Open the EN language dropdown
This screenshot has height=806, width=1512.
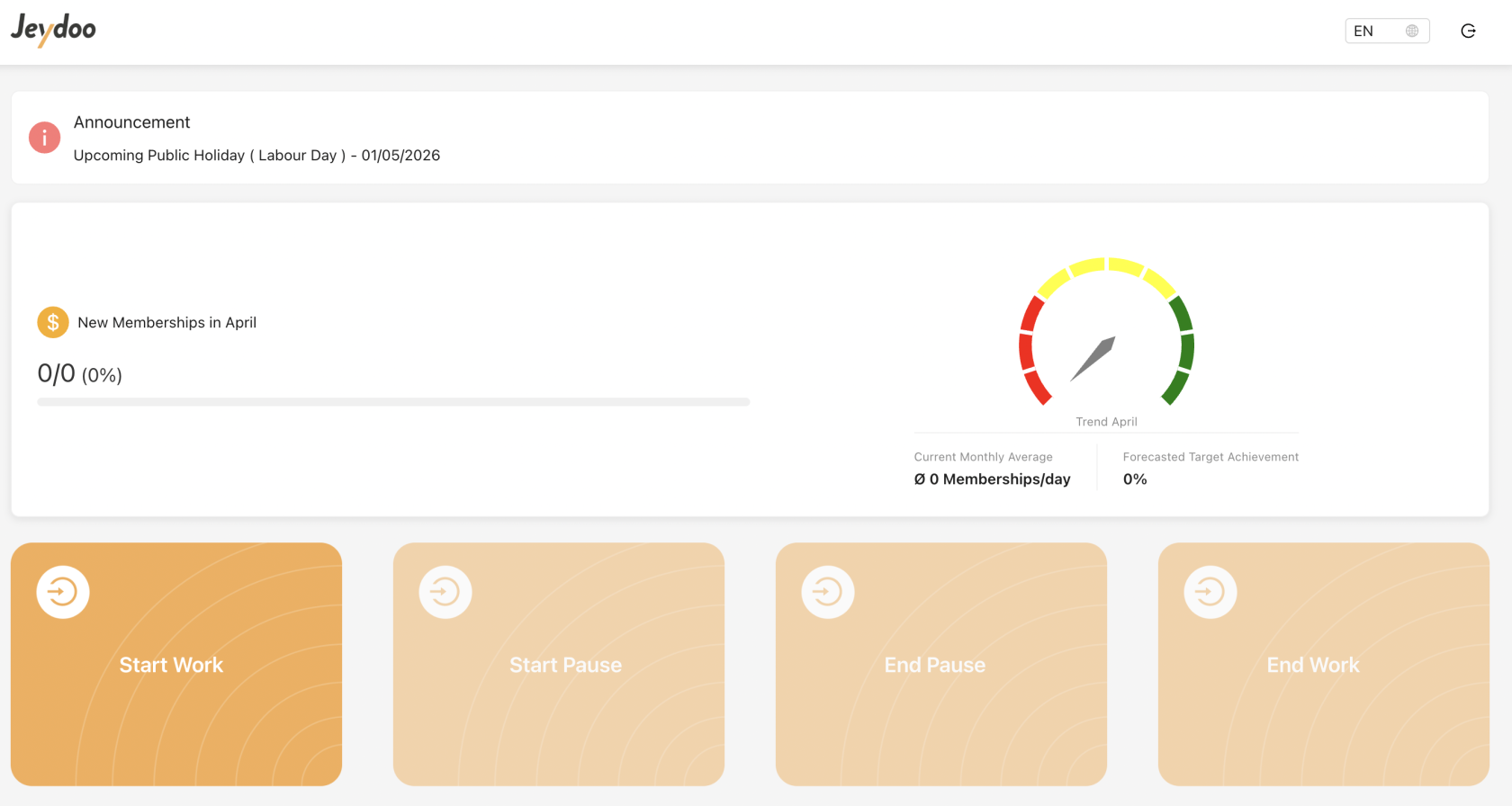[x=1386, y=31]
